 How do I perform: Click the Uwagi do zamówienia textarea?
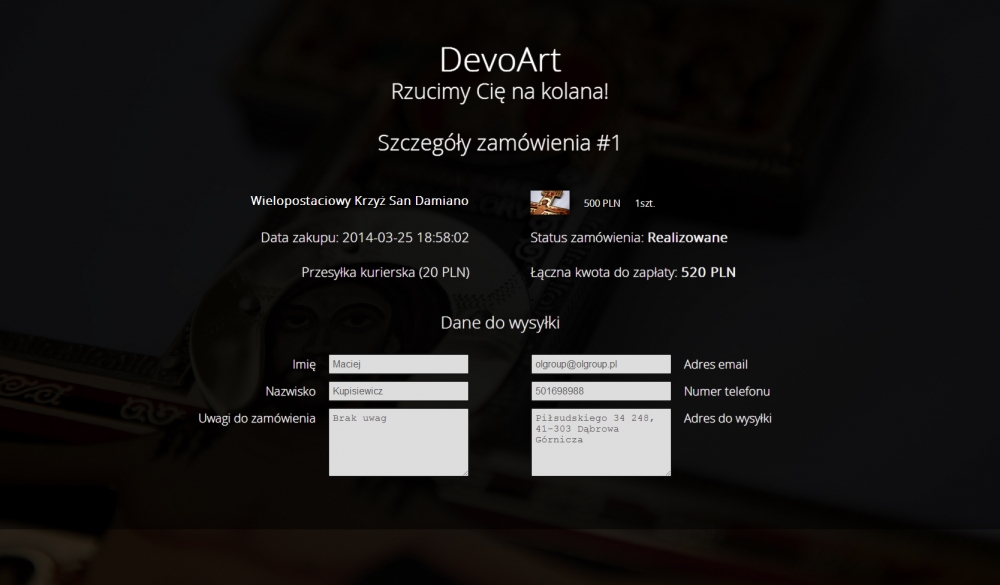point(399,442)
